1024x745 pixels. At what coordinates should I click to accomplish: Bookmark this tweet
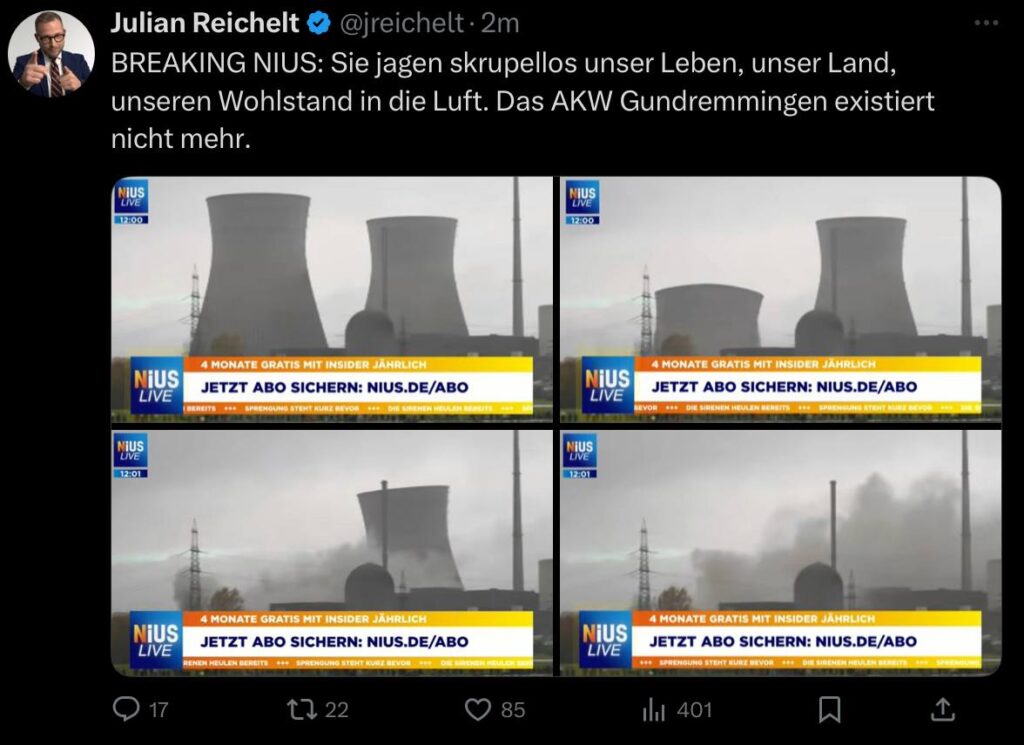(829, 710)
